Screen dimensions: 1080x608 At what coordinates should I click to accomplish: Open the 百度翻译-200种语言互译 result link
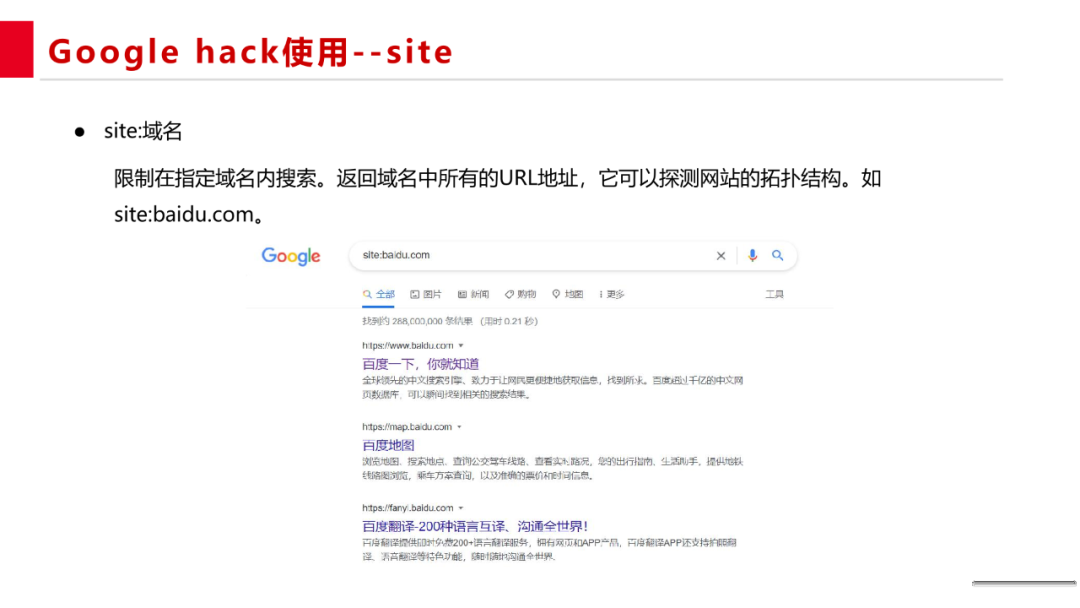coord(475,526)
